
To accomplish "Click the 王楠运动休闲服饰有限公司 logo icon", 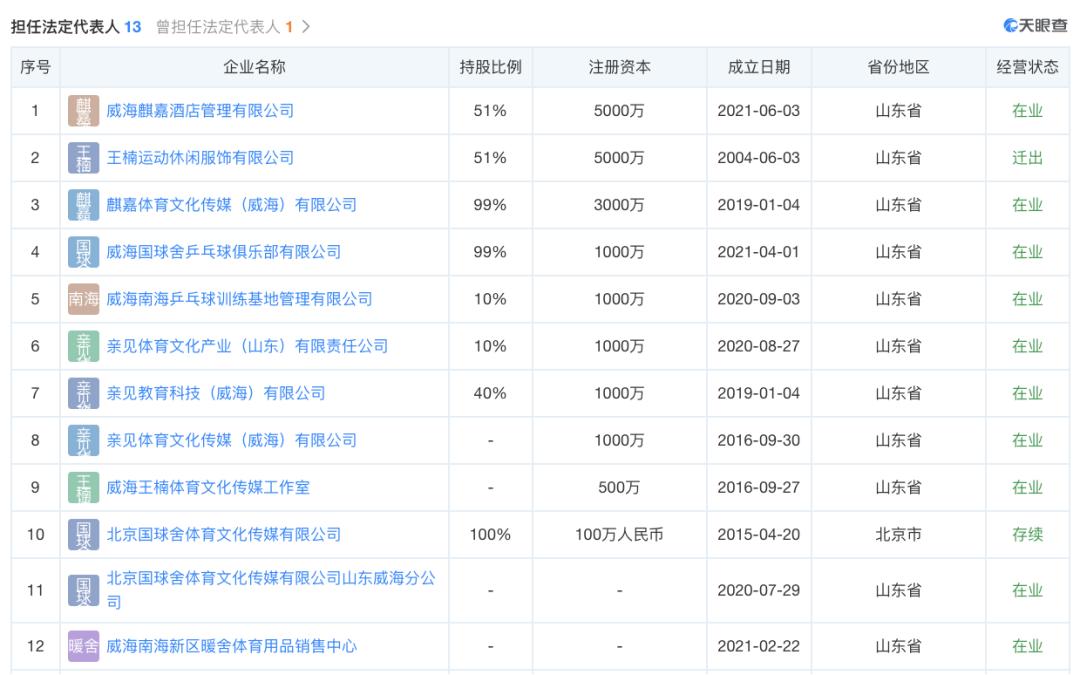I will [84, 158].
